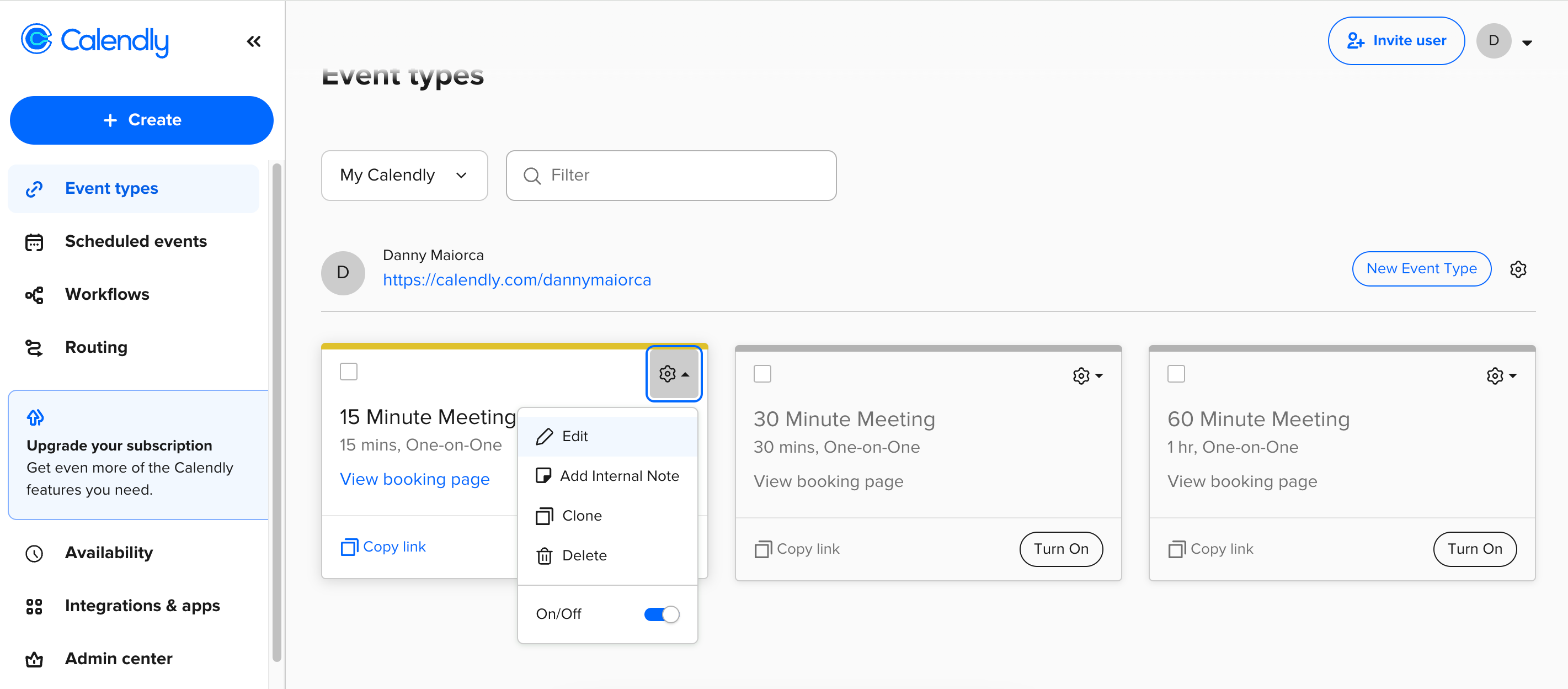1568x689 pixels.
Task: Open Admin center crown icon
Action: pyautogui.click(x=34, y=659)
